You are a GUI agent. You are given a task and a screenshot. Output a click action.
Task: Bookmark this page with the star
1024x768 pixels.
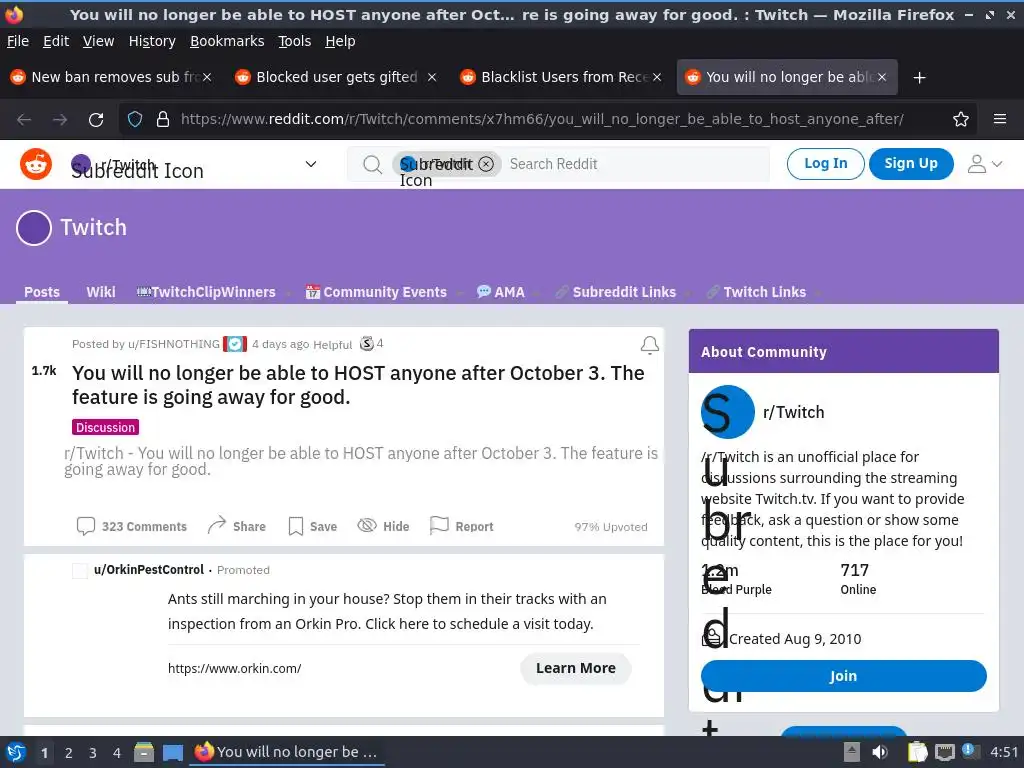point(961,120)
